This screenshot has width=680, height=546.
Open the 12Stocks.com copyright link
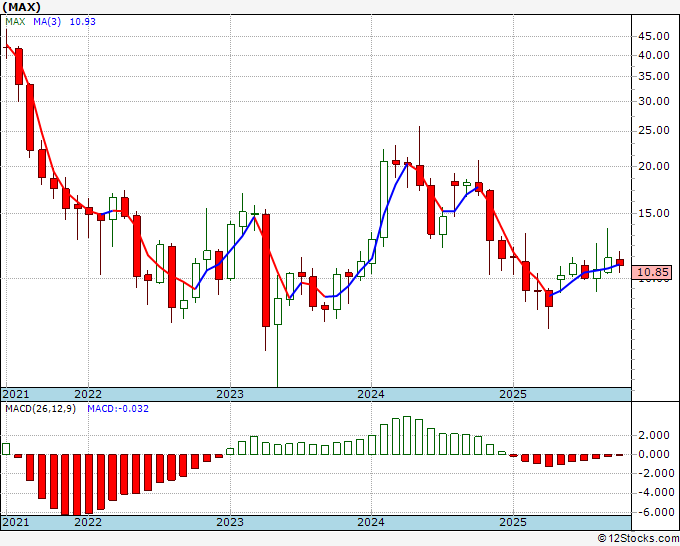coord(638,539)
